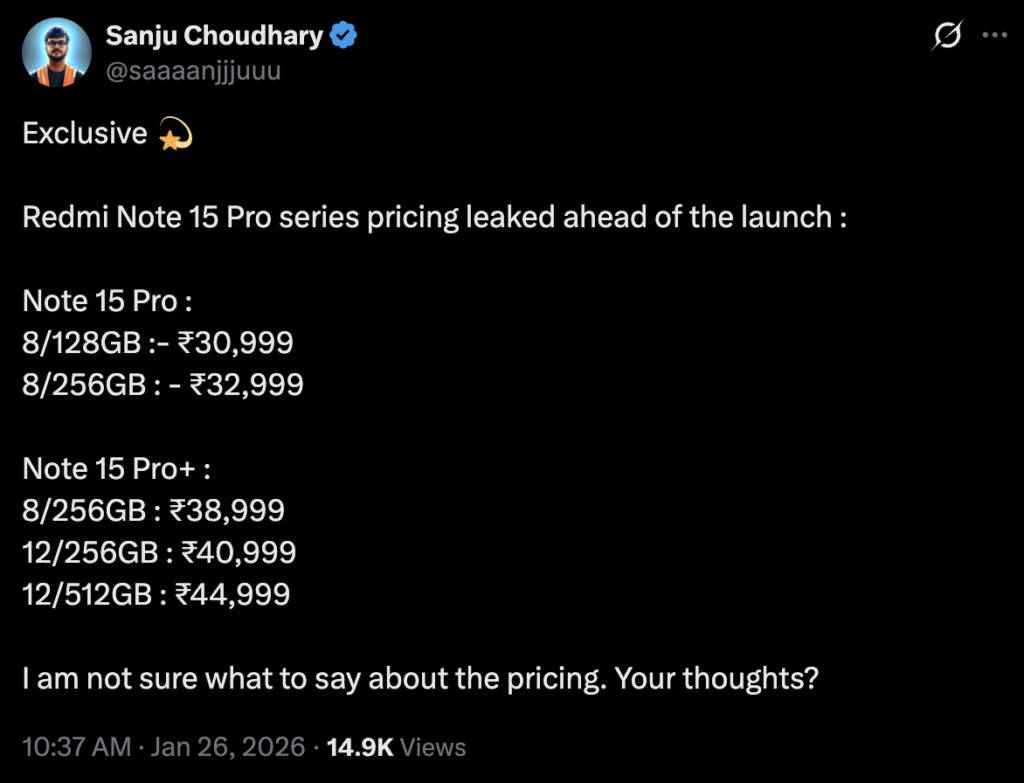1024x783 pixels.
Task: Click the 8/128GB ₹30,999 price line
Action: pyautogui.click(x=158, y=343)
